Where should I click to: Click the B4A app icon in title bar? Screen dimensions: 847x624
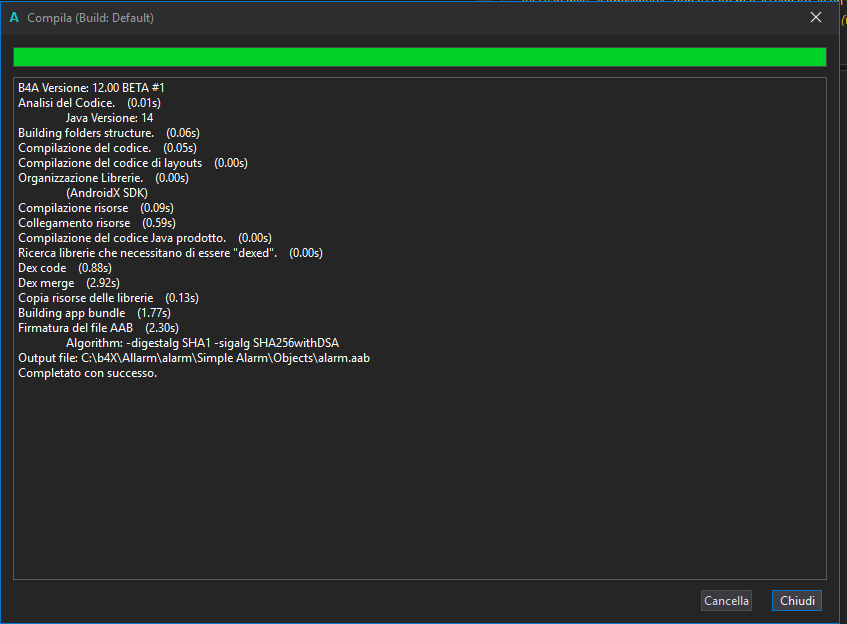14,18
